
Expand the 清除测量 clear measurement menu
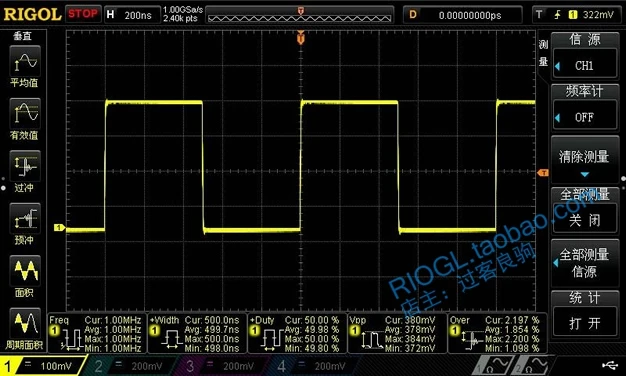click(584, 160)
